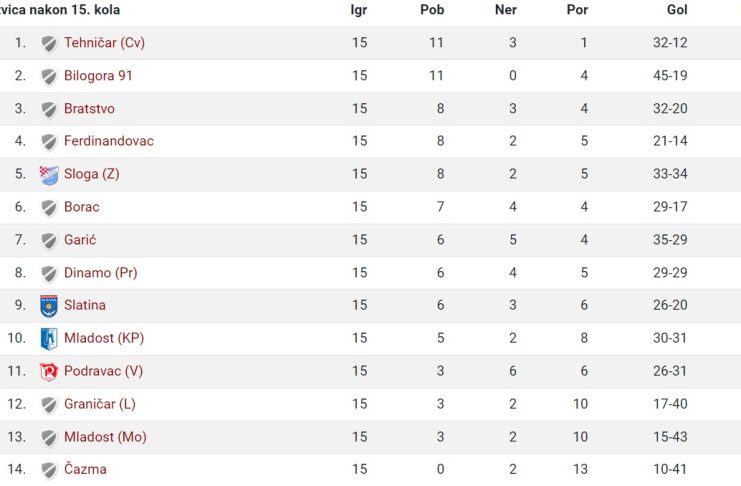Open the Borac team link
The width and height of the screenshot is (741, 486).
(x=82, y=207)
